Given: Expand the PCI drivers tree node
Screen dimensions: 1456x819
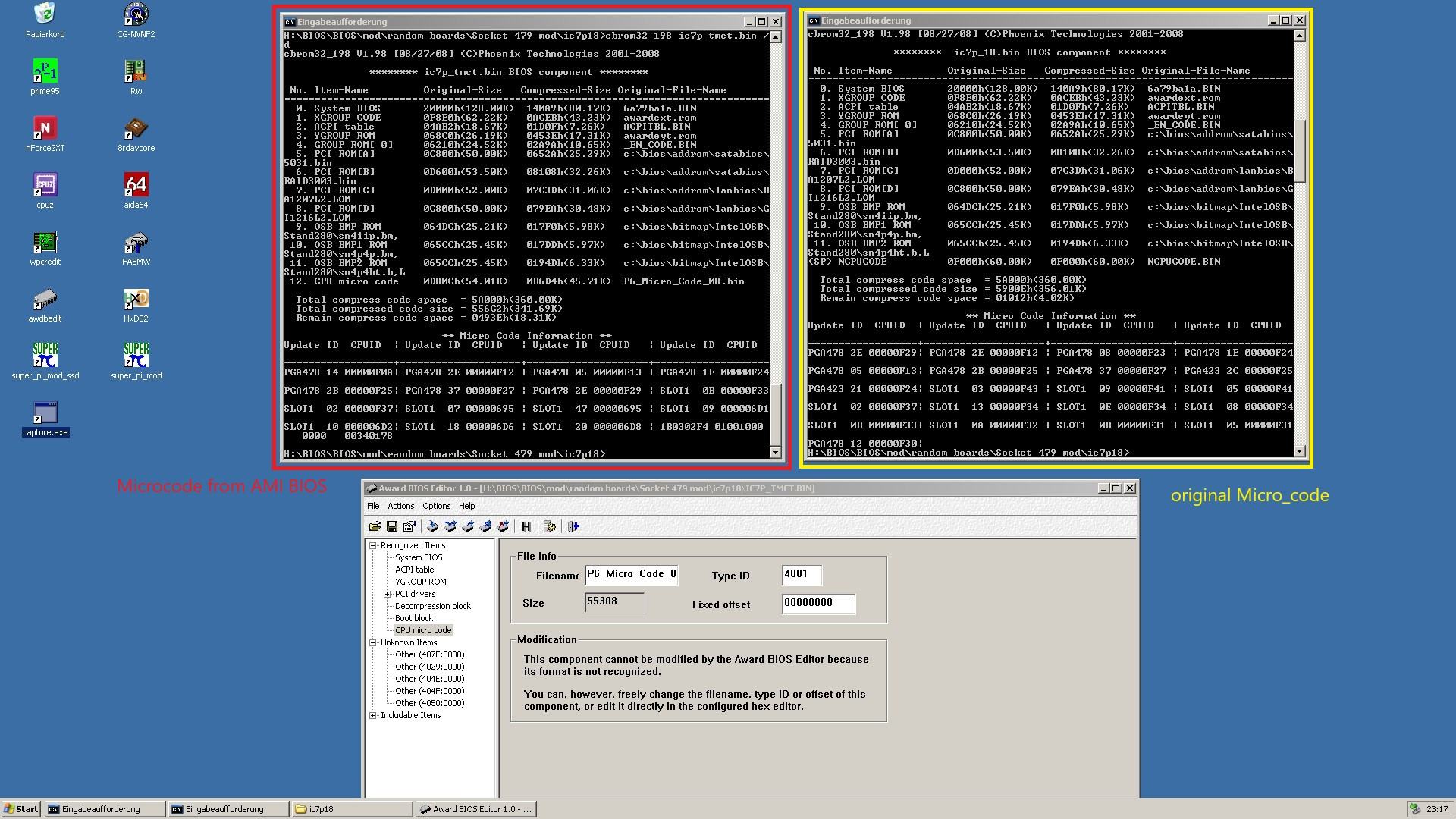Looking at the screenshot, I should 387,594.
